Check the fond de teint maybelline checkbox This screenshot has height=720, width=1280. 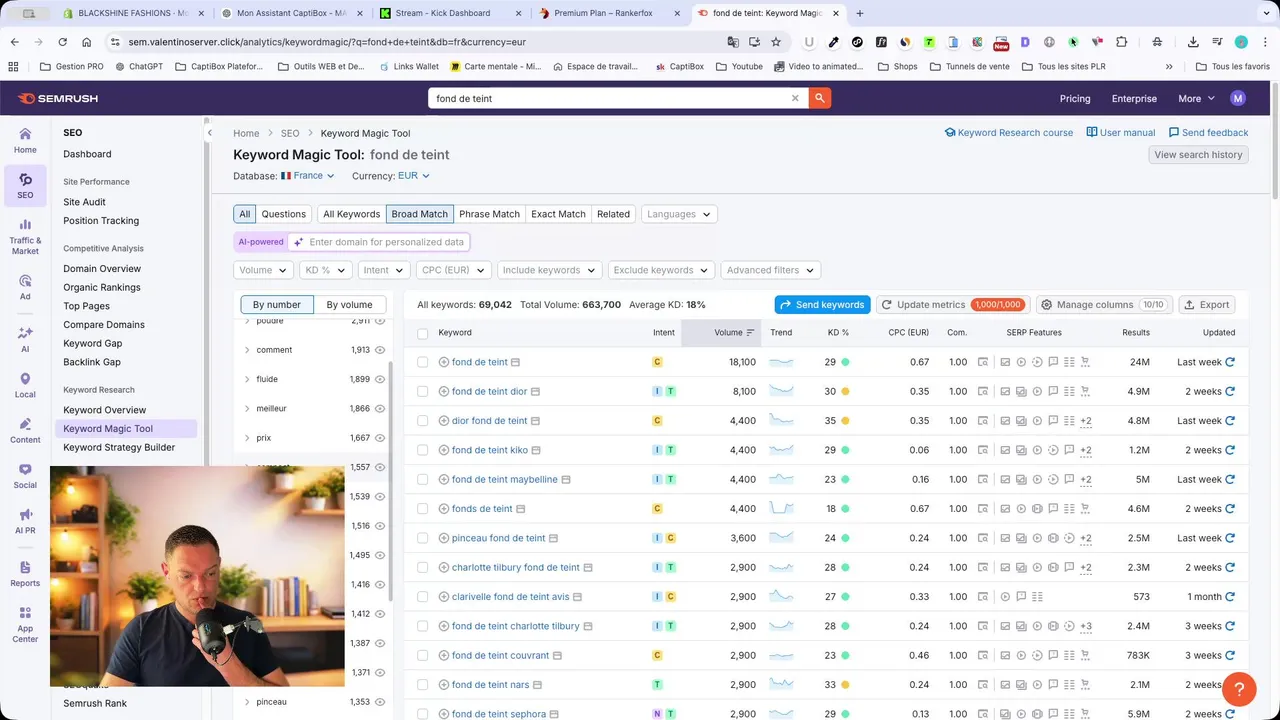pyautogui.click(x=422, y=480)
